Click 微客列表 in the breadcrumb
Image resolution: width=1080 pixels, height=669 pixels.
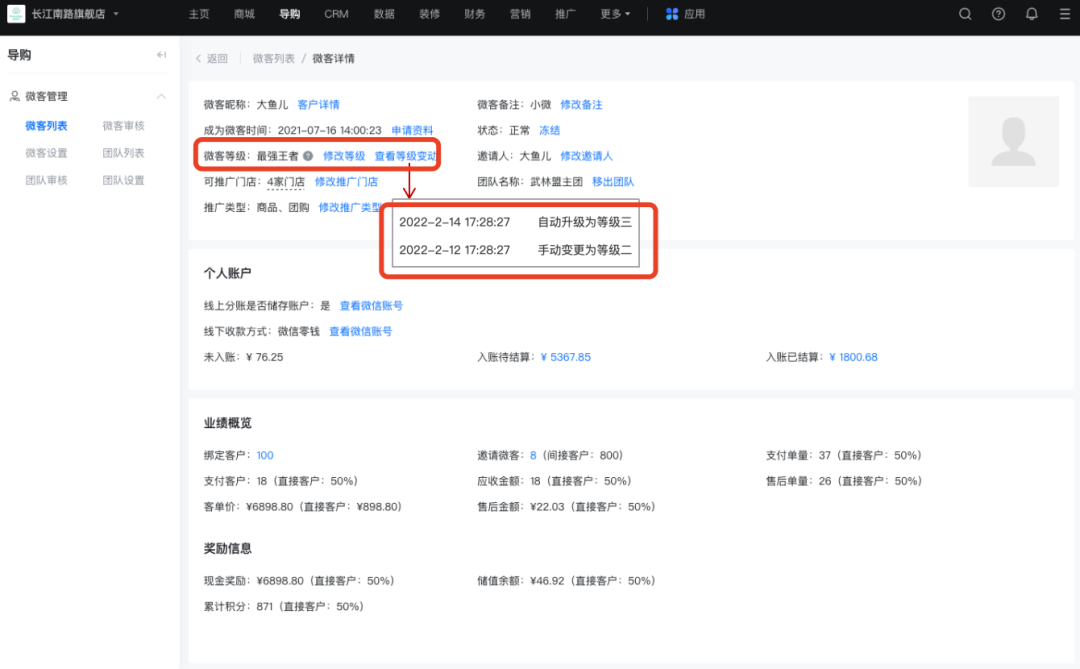point(273,59)
